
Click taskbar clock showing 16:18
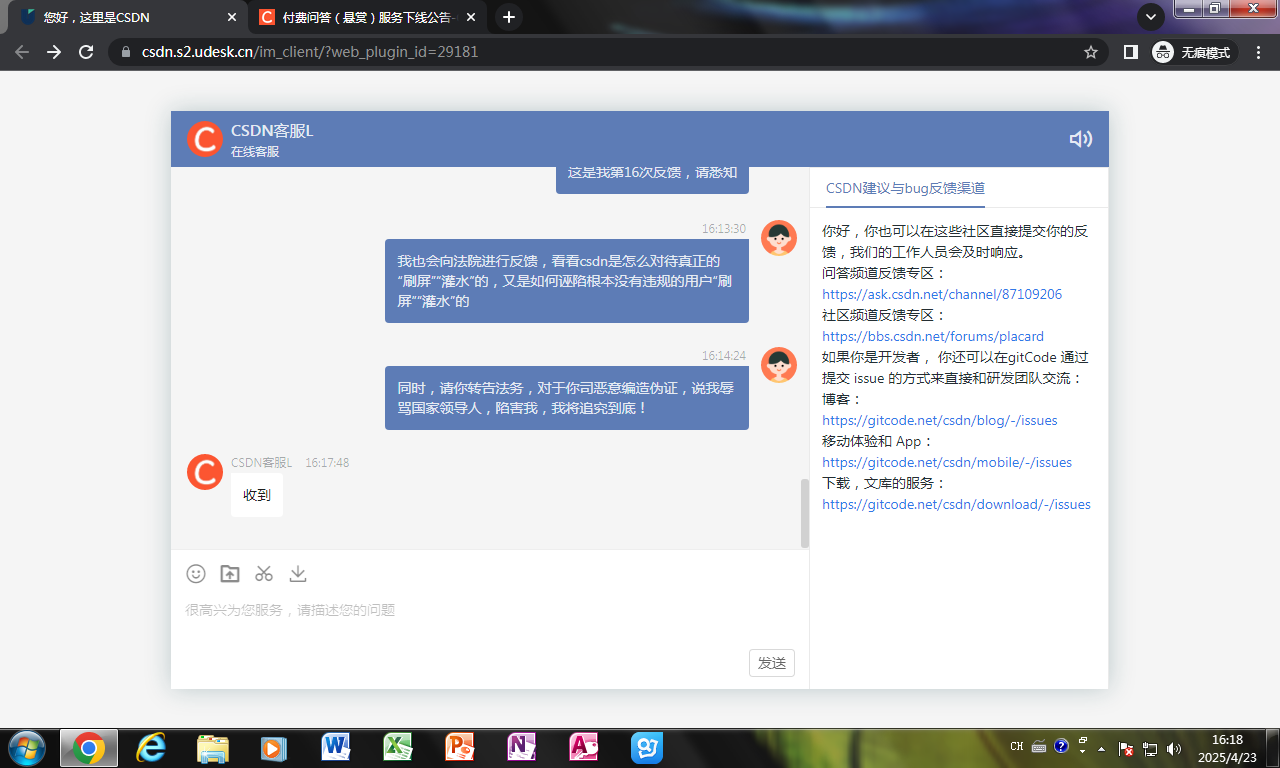tap(1227, 748)
